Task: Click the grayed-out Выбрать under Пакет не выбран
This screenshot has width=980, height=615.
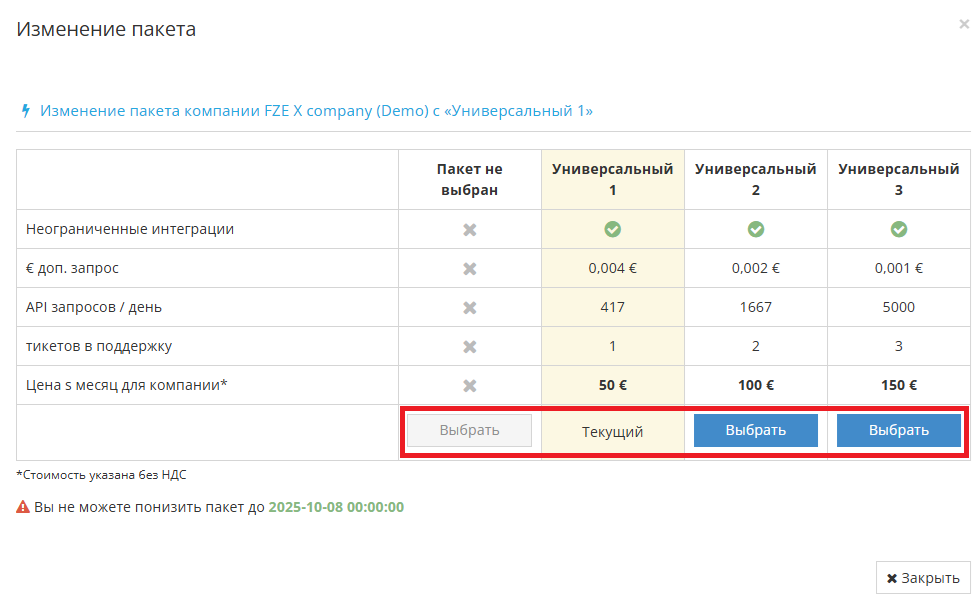Action: (x=469, y=430)
